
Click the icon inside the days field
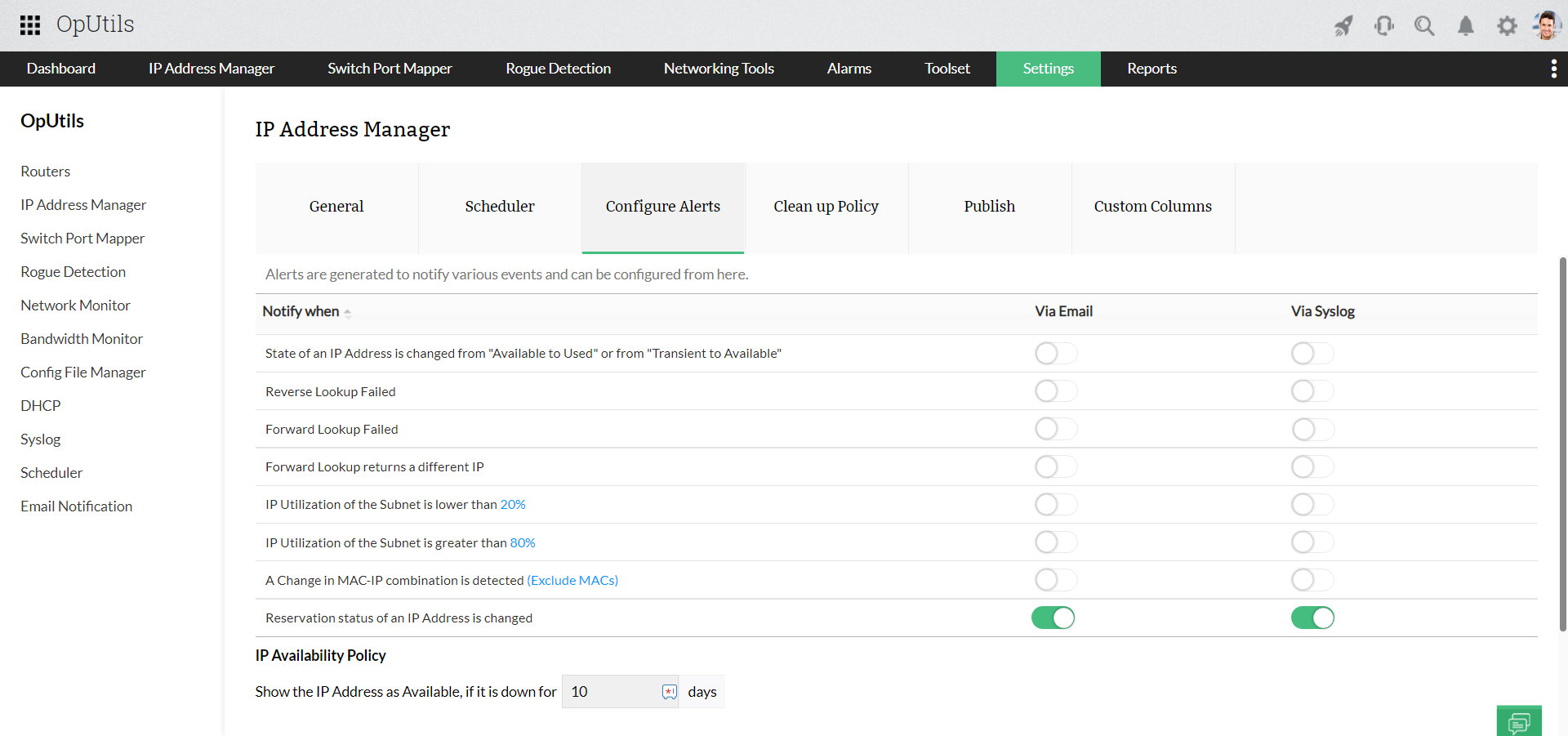[x=670, y=692]
